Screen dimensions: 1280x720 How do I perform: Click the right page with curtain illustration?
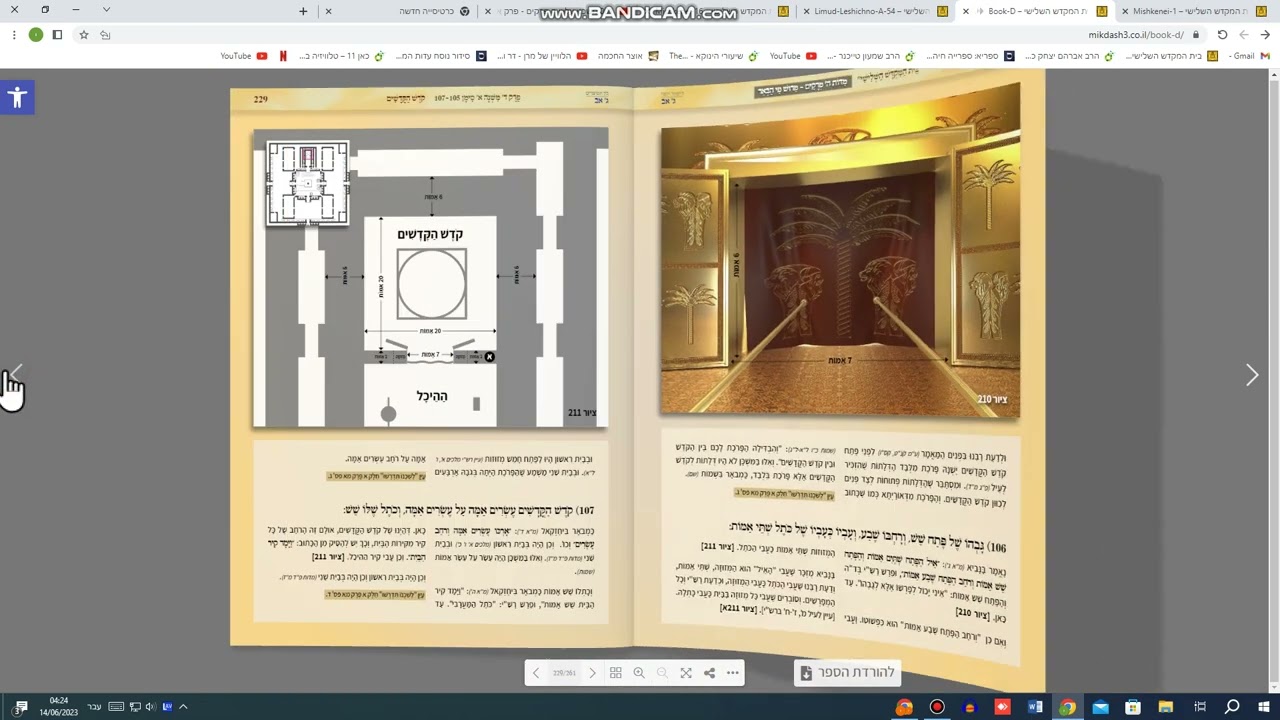tap(840, 248)
